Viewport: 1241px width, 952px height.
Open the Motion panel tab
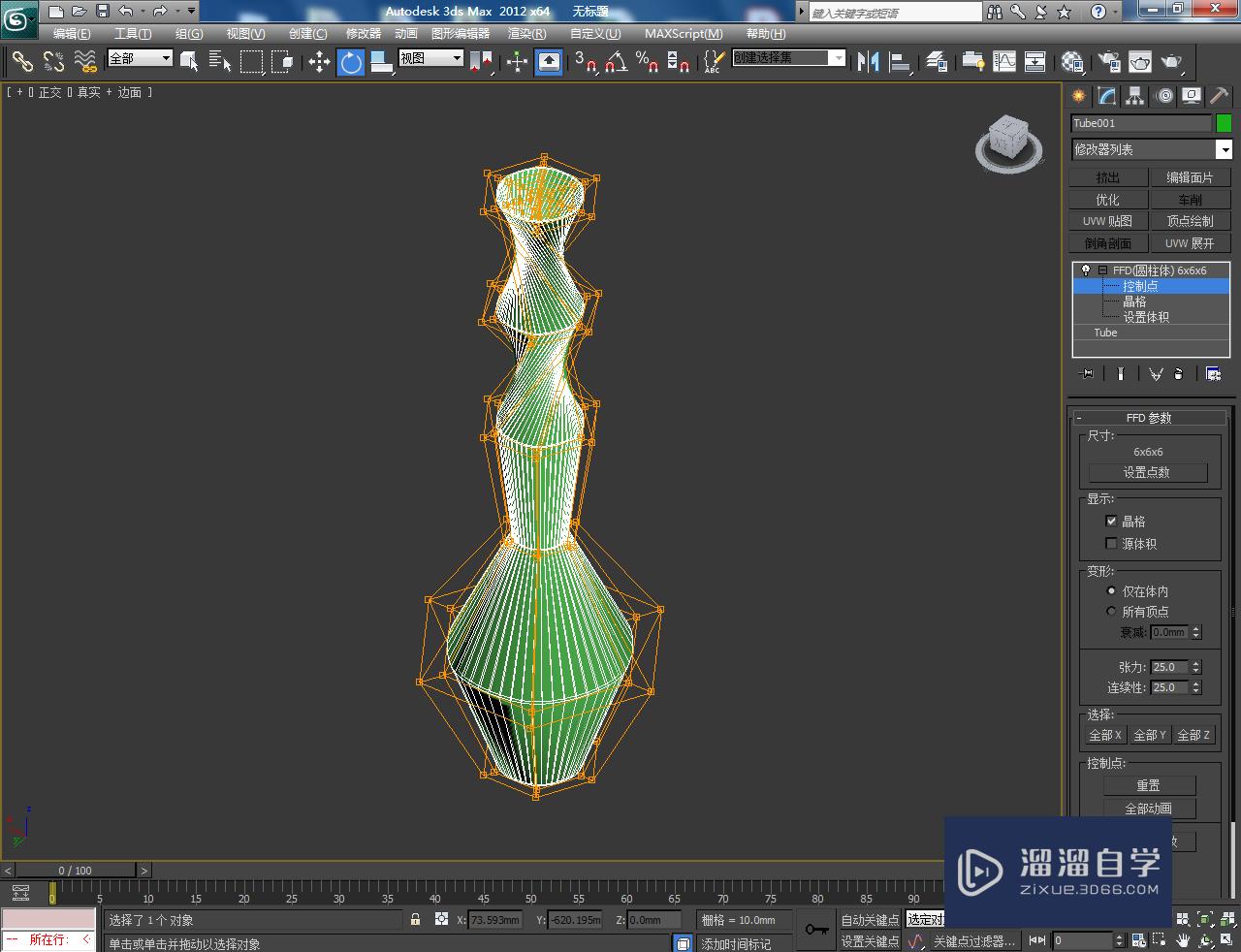coord(1163,95)
